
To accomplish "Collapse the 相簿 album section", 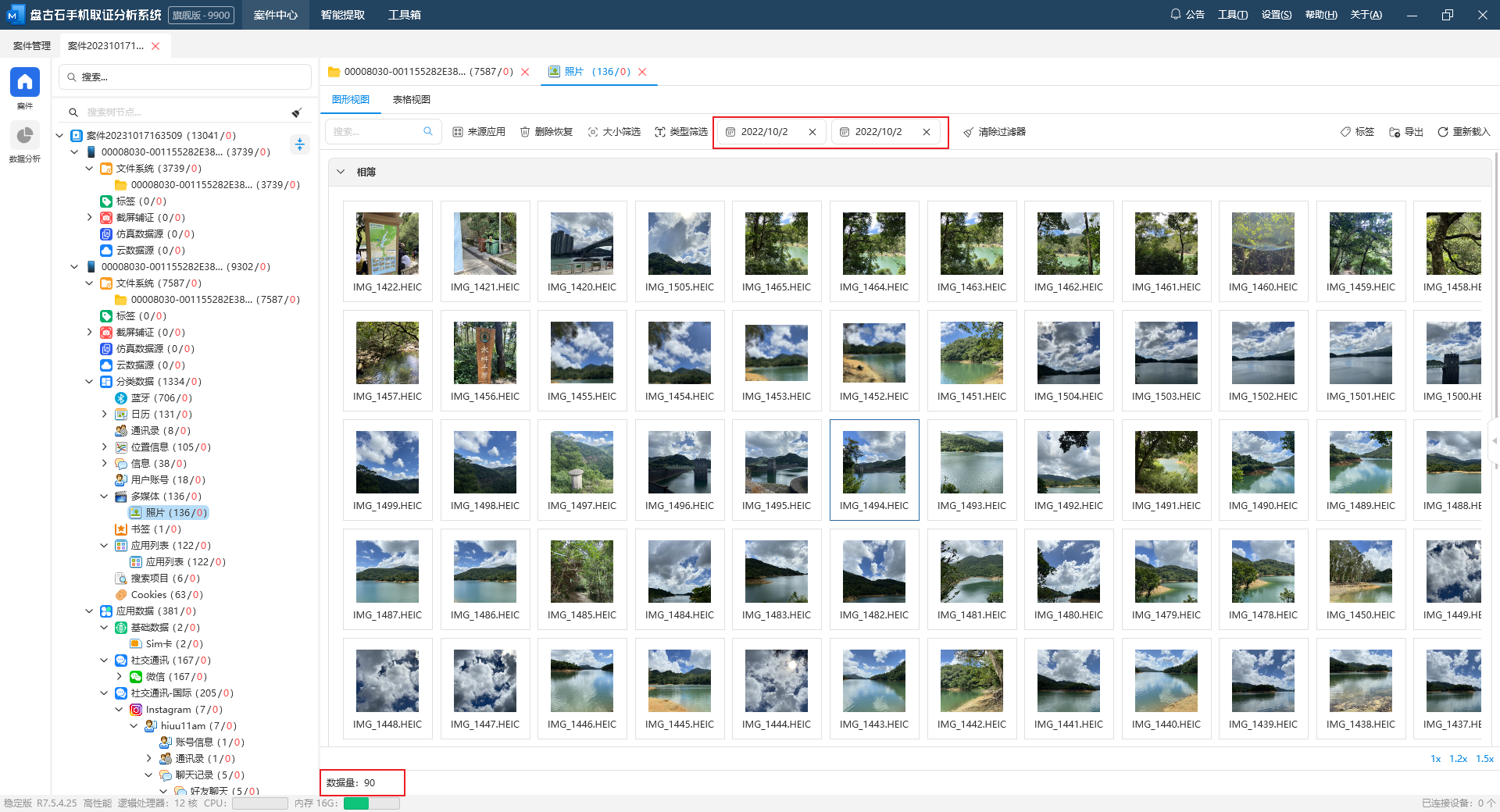I will point(341,172).
